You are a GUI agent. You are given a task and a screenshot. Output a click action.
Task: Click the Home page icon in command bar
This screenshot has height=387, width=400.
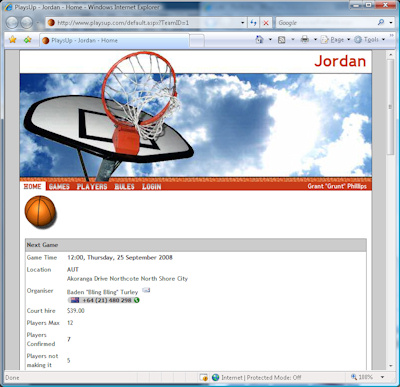pos(259,40)
